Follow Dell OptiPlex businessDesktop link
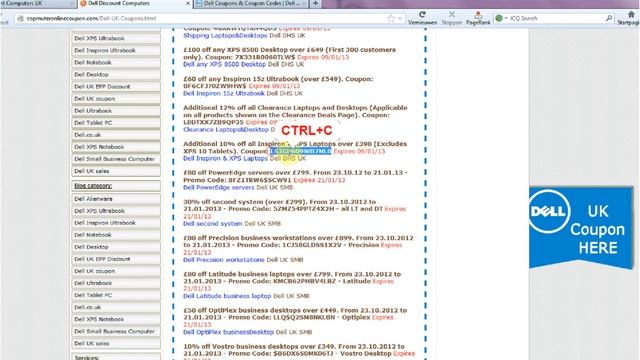 click(228, 332)
